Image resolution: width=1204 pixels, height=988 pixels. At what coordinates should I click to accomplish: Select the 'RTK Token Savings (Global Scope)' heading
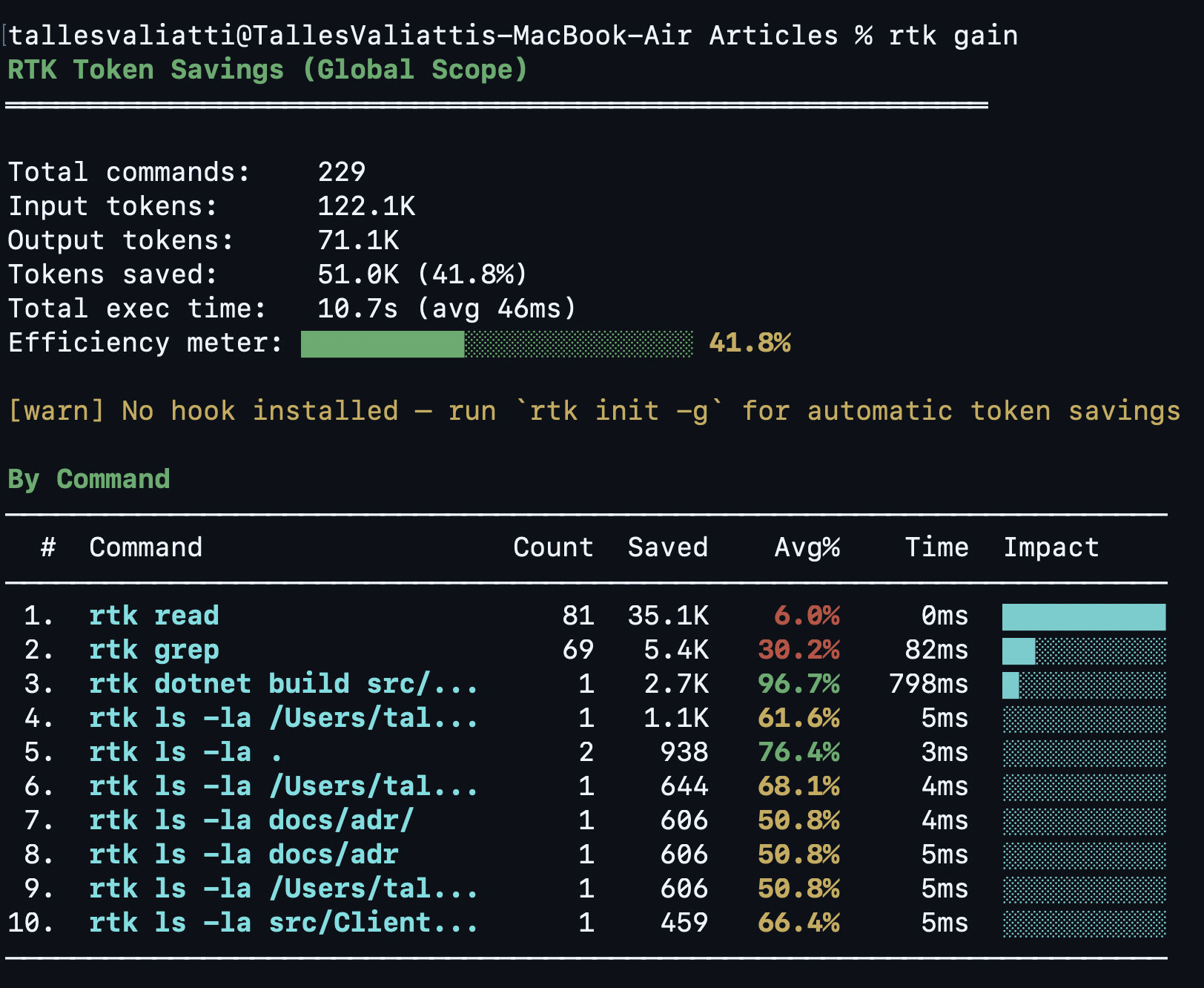tap(268, 70)
